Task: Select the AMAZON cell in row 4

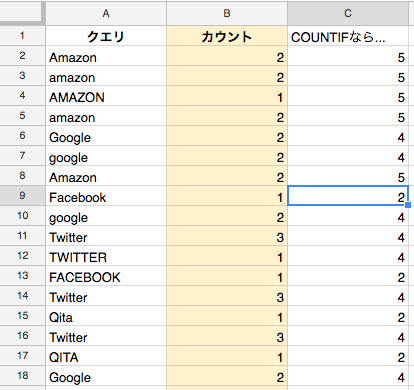Action: 106,96
